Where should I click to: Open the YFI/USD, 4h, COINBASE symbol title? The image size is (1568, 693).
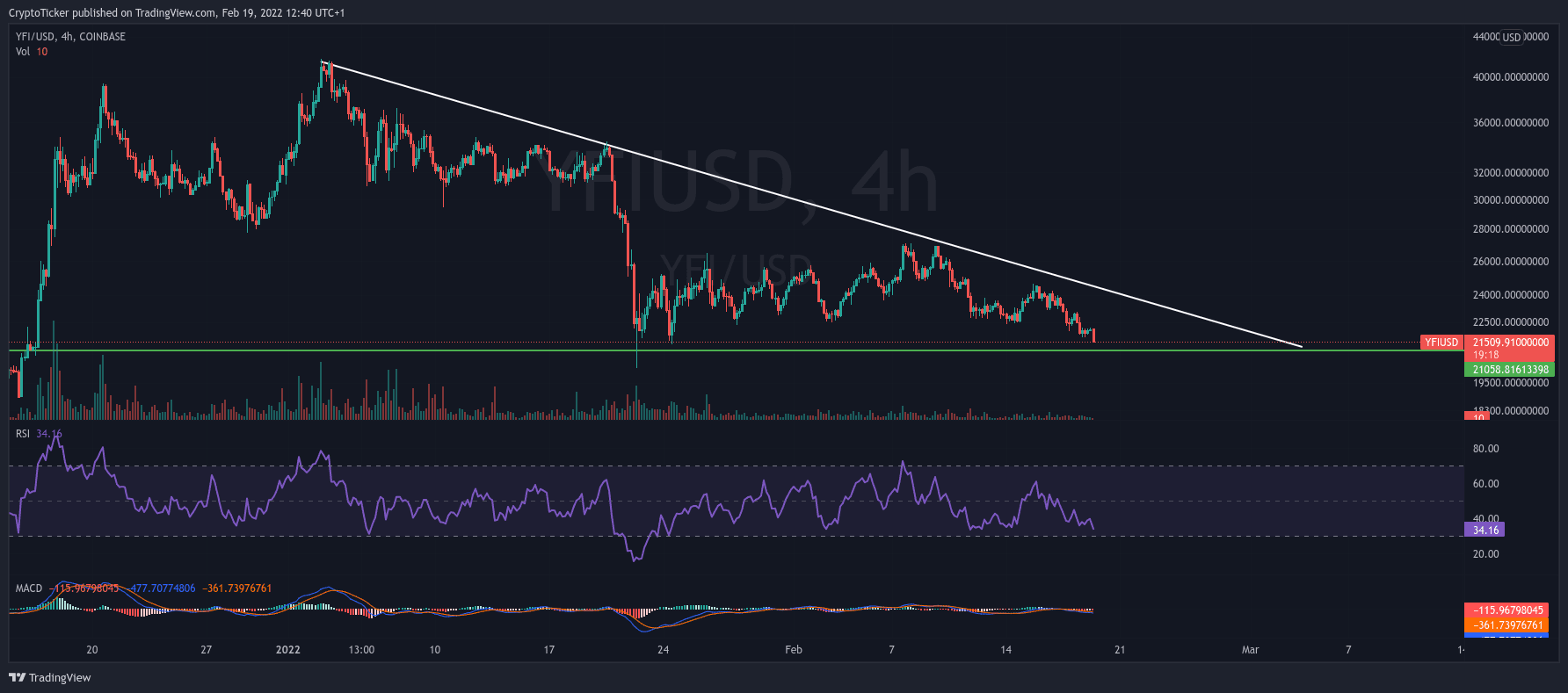point(70,37)
